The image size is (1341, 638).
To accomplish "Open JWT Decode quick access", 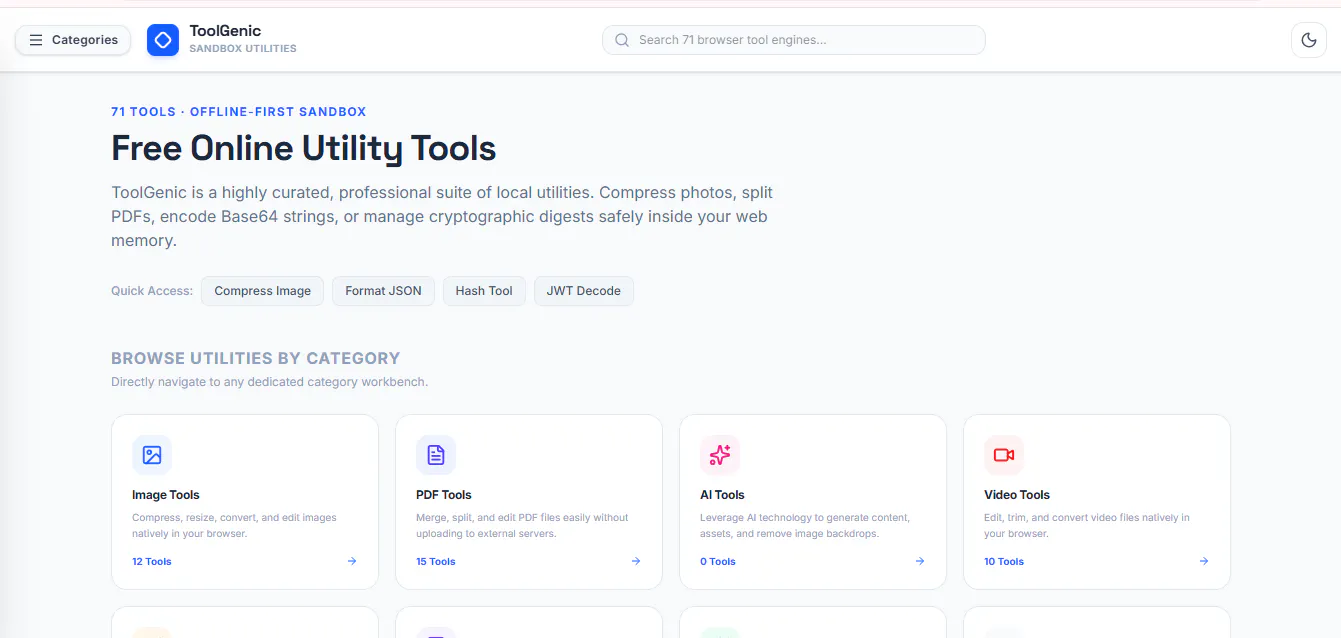I will pyautogui.click(x=584, y=291).
